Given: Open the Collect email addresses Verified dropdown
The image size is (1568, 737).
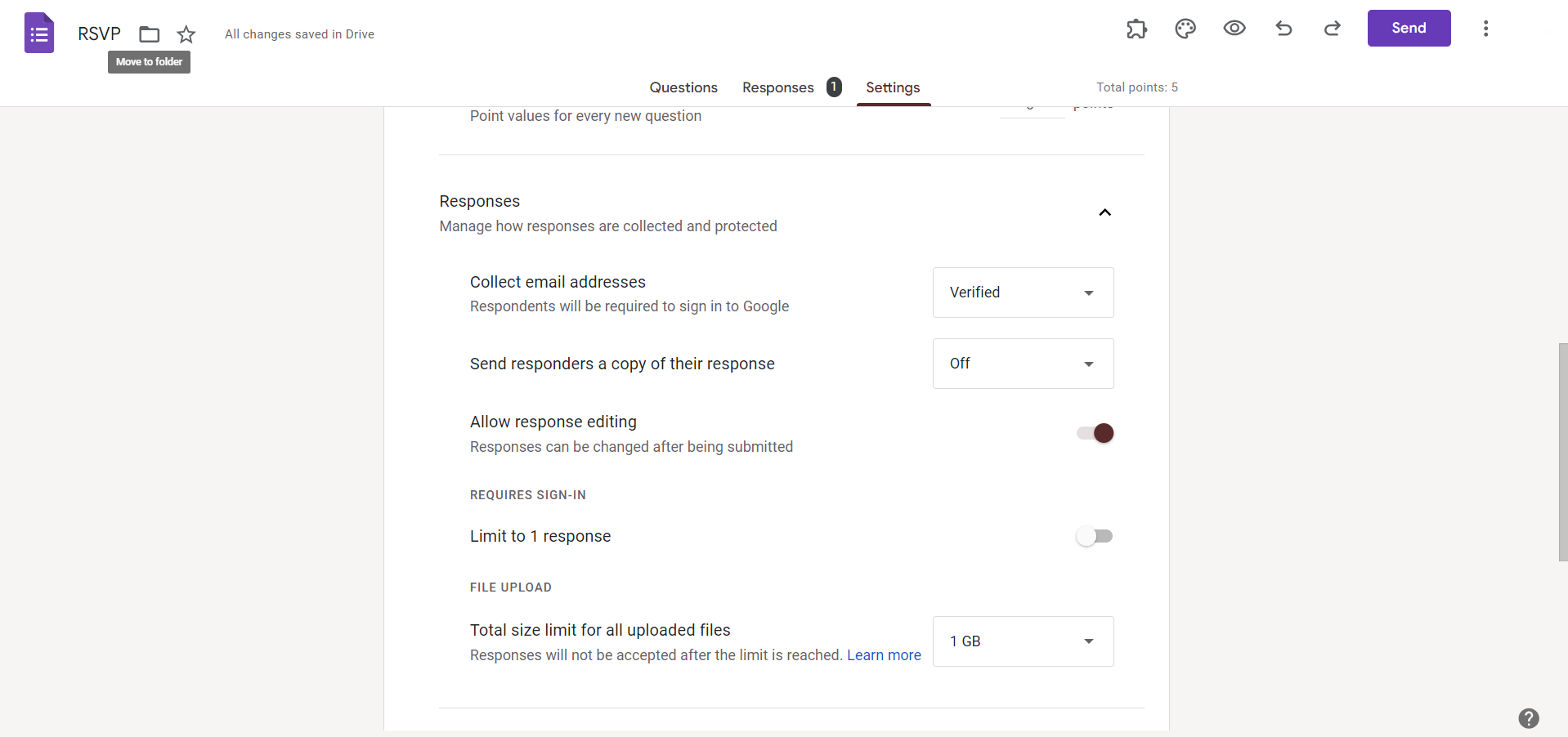Looking at the screenshot, I should coord(1023,293).
